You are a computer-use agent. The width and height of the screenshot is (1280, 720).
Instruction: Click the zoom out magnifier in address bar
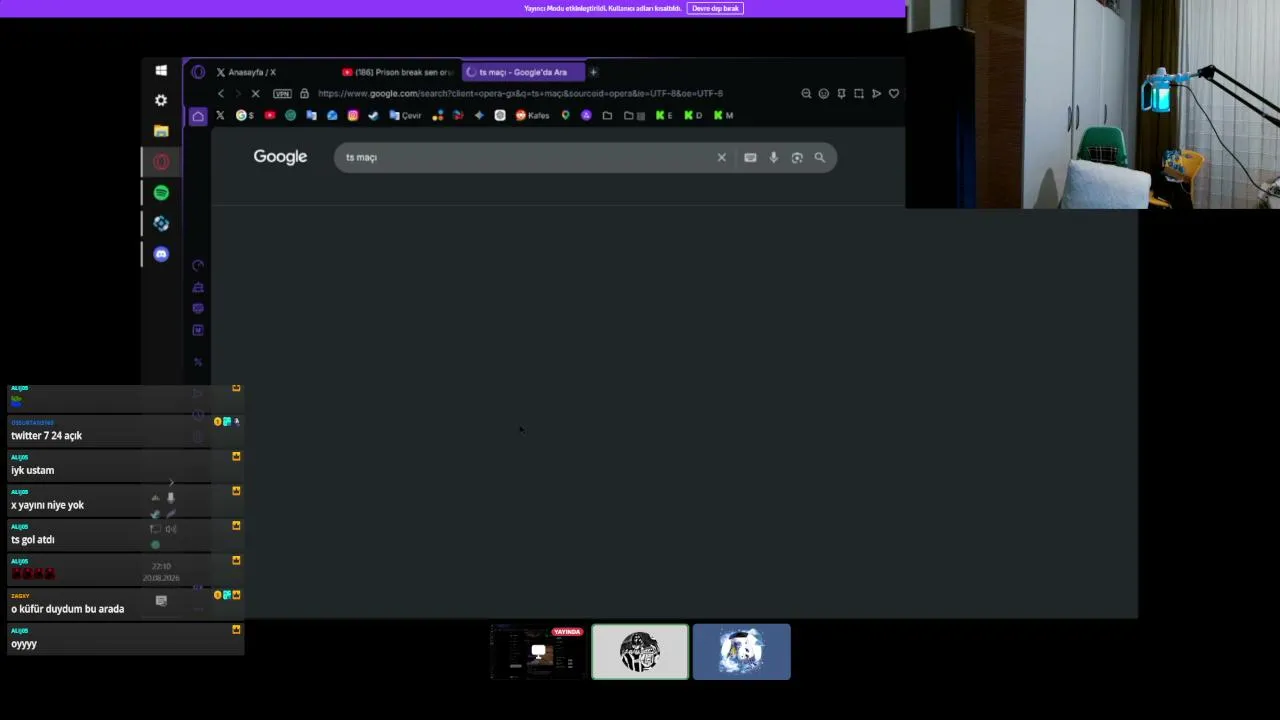(806, 94)
